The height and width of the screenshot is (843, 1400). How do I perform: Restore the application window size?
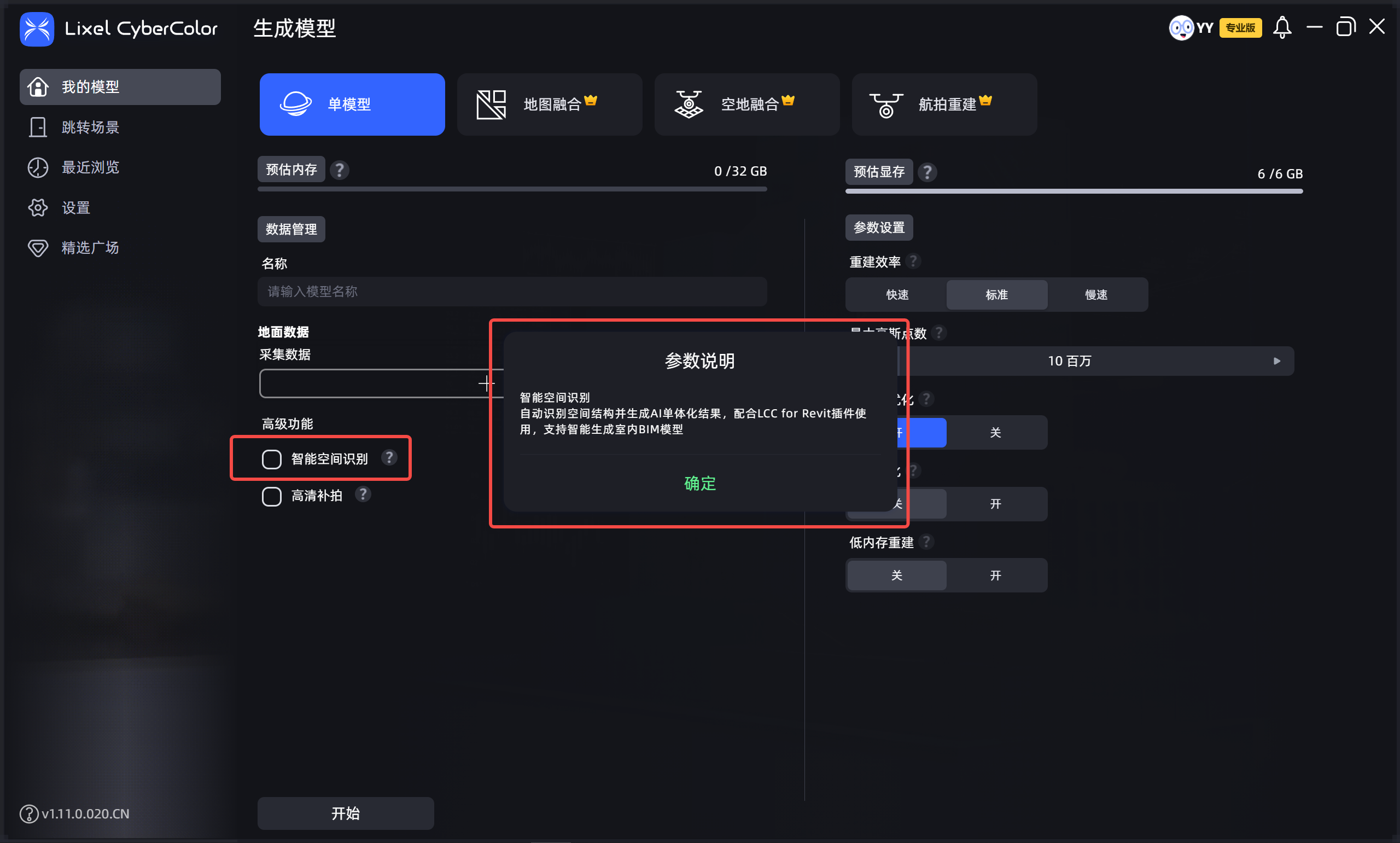point(1345,27)
